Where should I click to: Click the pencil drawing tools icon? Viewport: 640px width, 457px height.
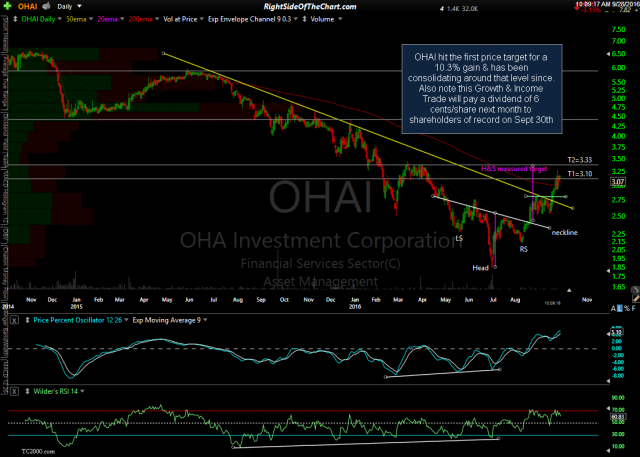click(635, 299)
